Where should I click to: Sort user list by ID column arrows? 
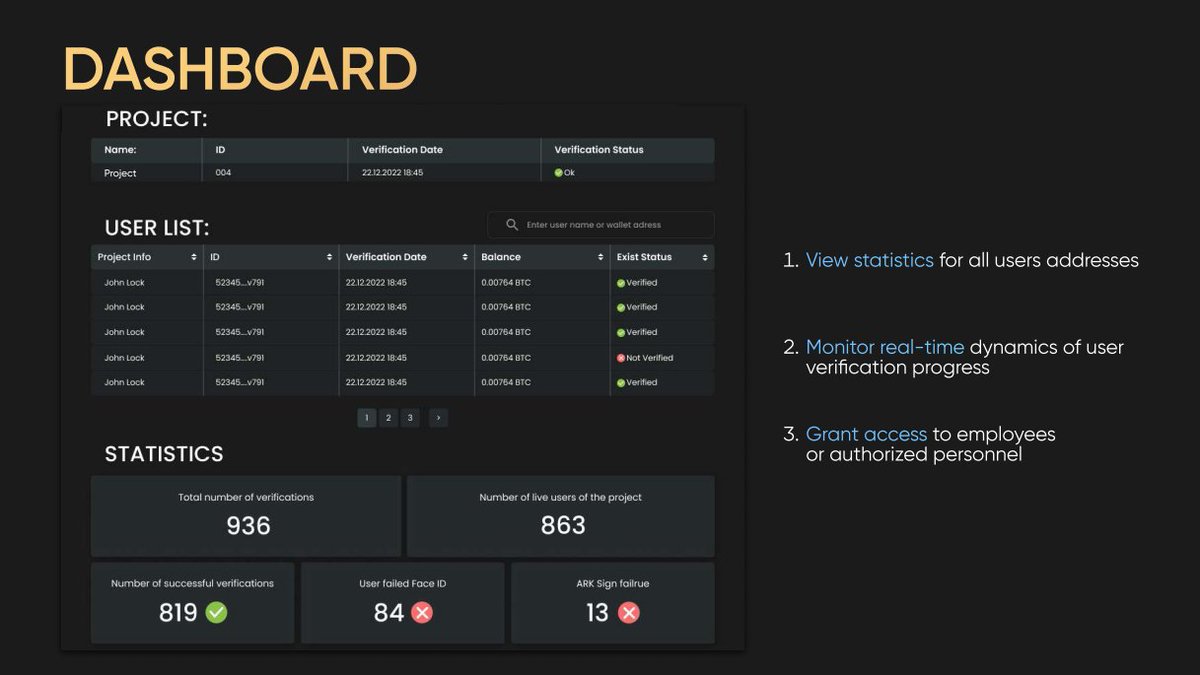click(x=329, y=258)
